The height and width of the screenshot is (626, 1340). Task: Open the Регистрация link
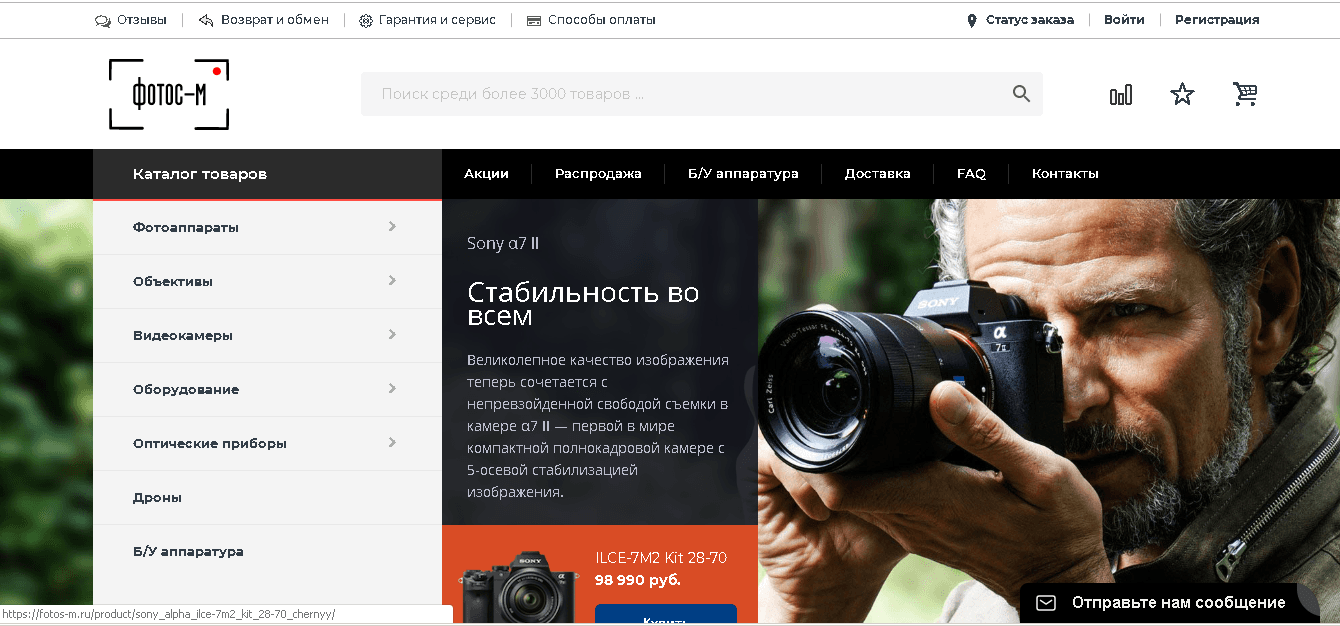pyautogui.click(x=1216, y=18)
